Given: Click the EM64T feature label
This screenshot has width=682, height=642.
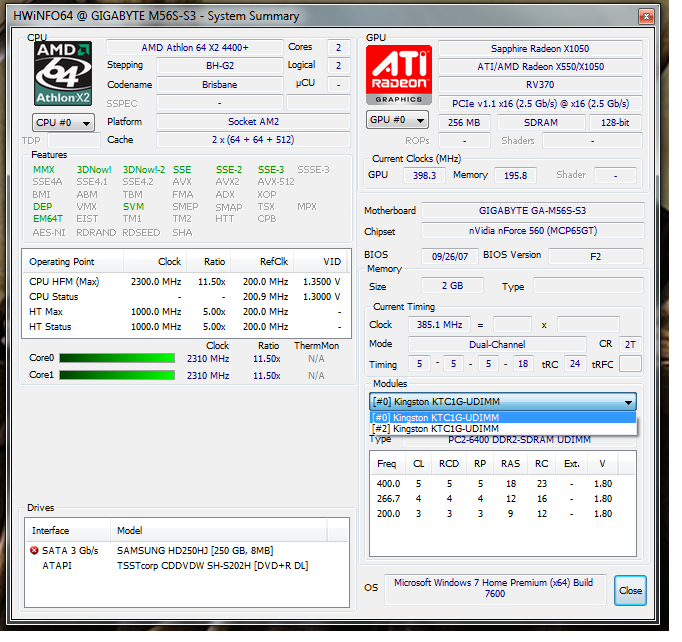Looking at the screenshot, I should coord(47,219).
